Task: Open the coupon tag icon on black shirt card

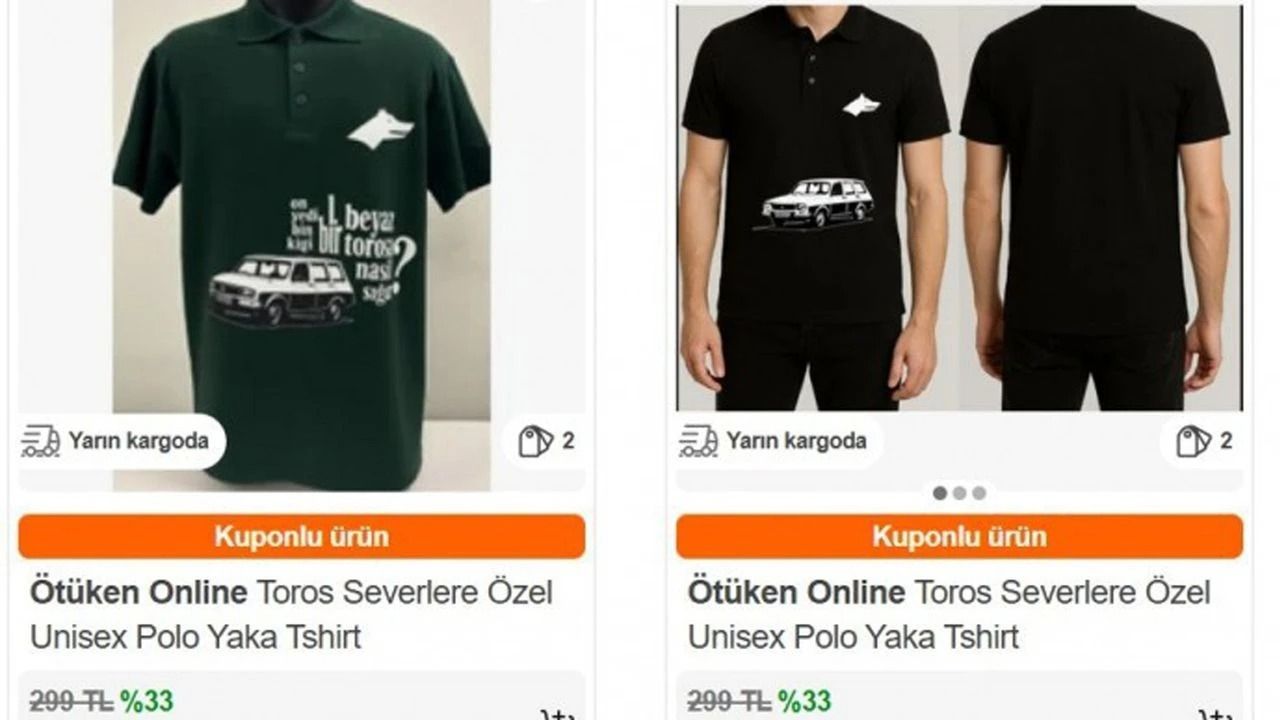Action: [1194, 441]
